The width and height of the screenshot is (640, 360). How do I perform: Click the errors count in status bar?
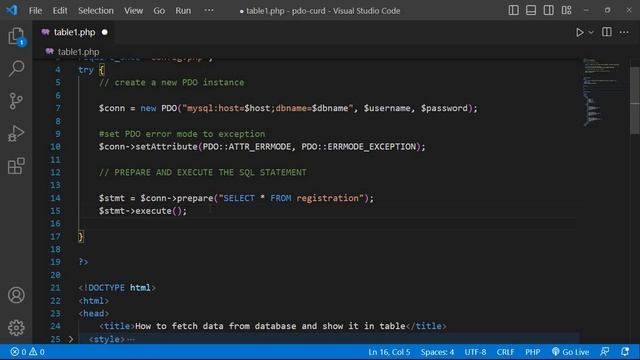pos(18,352)
